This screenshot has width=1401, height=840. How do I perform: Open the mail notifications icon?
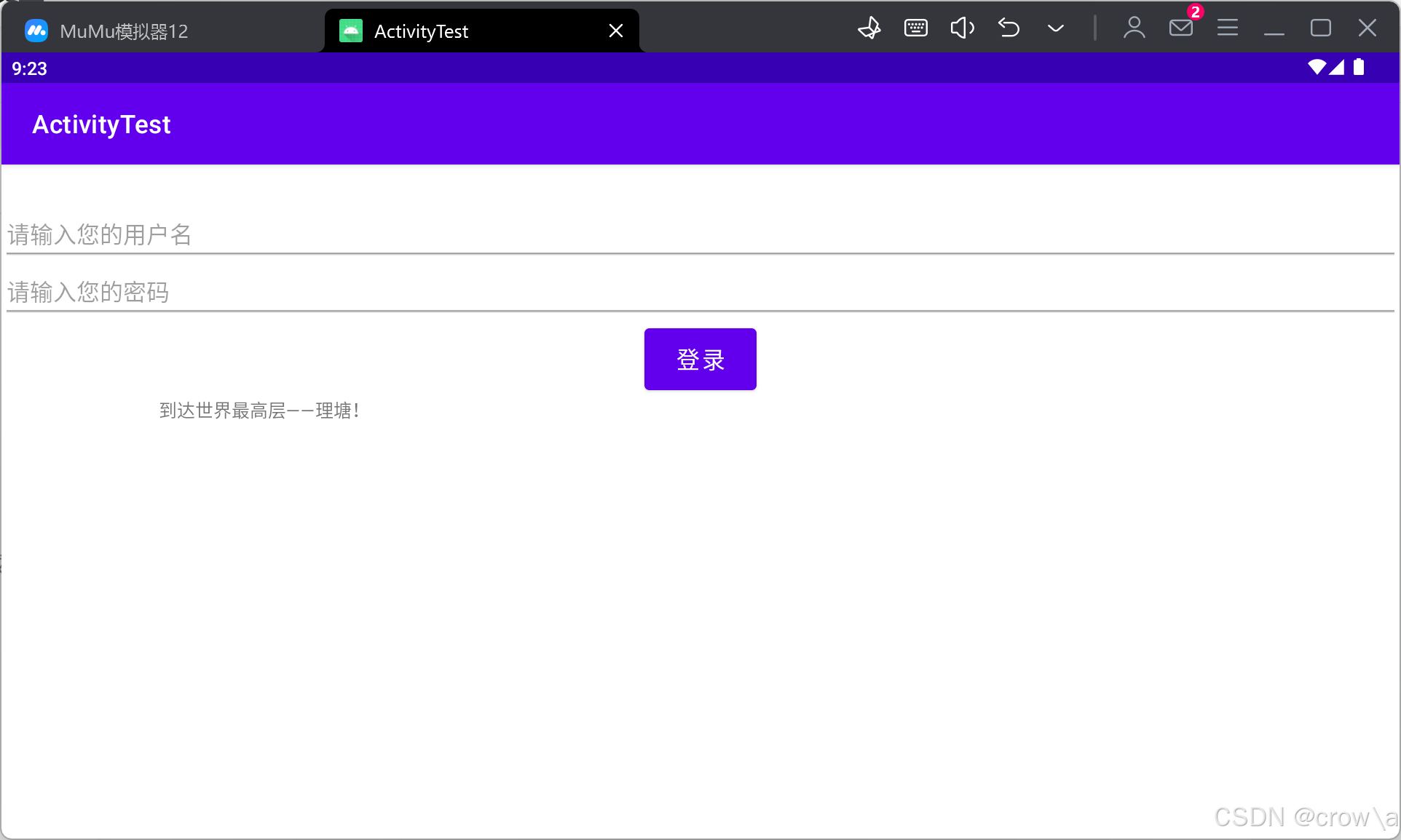point(1180,28)
